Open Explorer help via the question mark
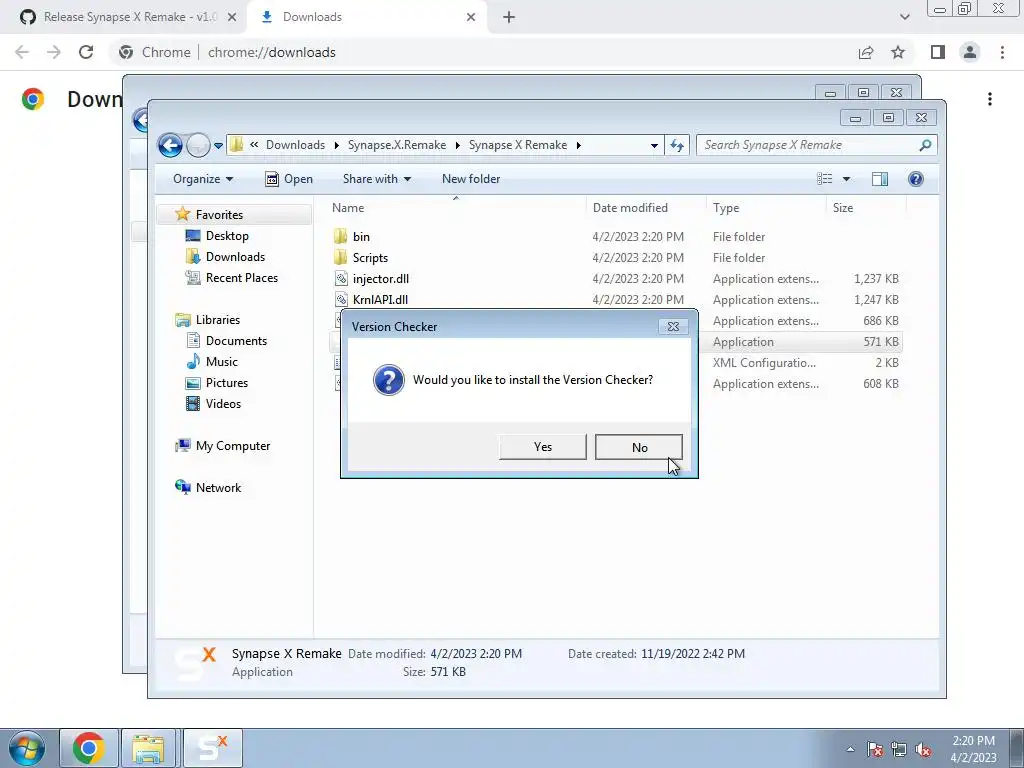 (916, 179)
